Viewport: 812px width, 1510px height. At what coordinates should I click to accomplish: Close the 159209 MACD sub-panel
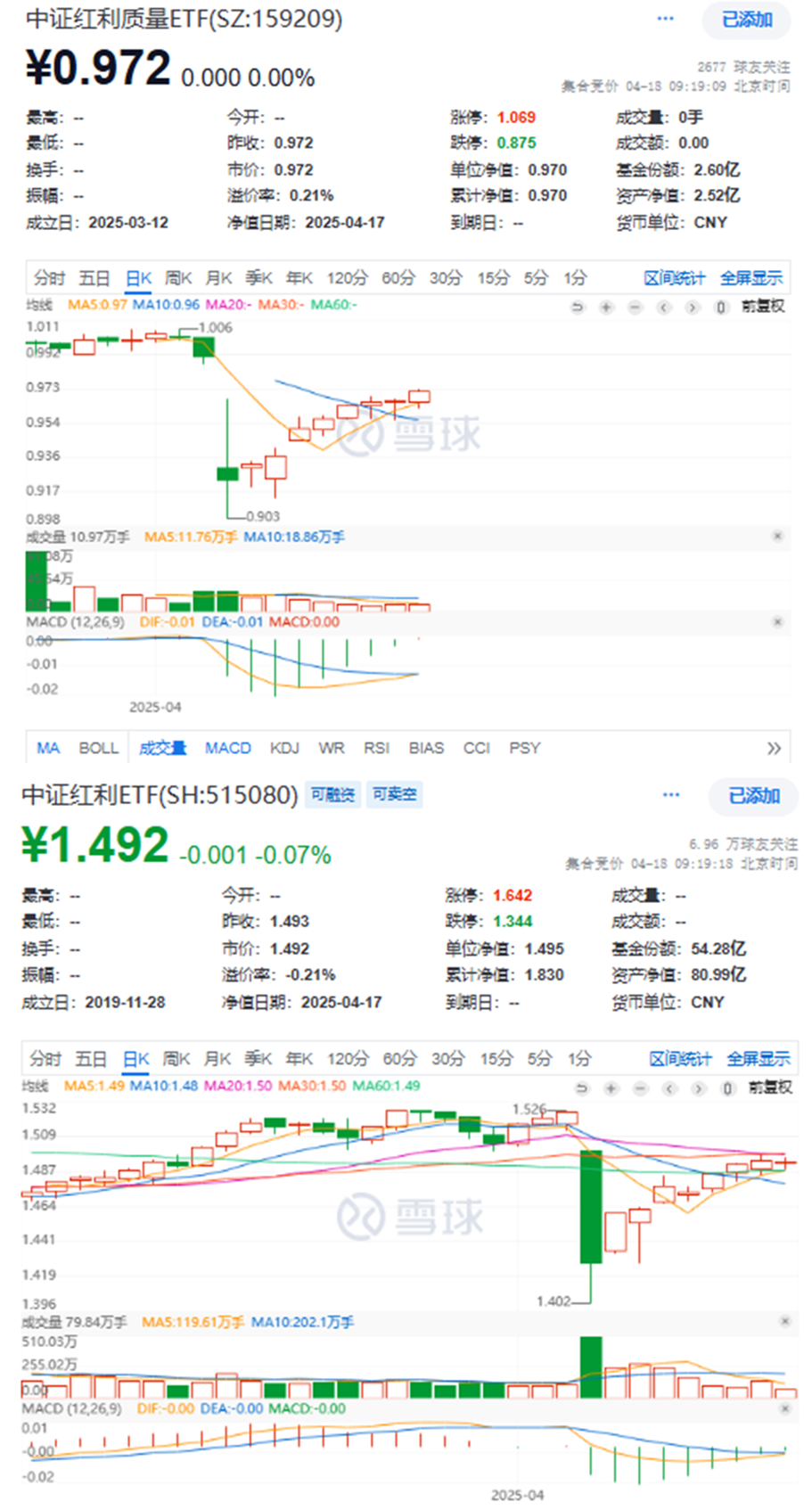click(x=777, y=621)
